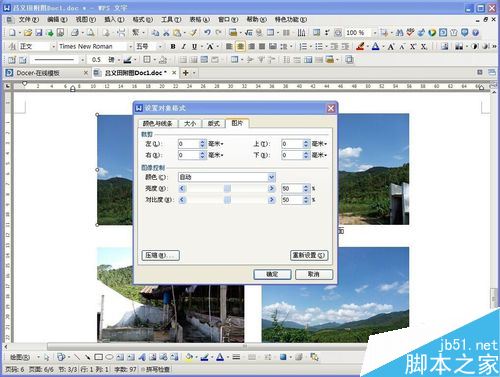Click the 亮度 brightness slider thumb
The width and height of the screenshot is (500, 377).
227,189
